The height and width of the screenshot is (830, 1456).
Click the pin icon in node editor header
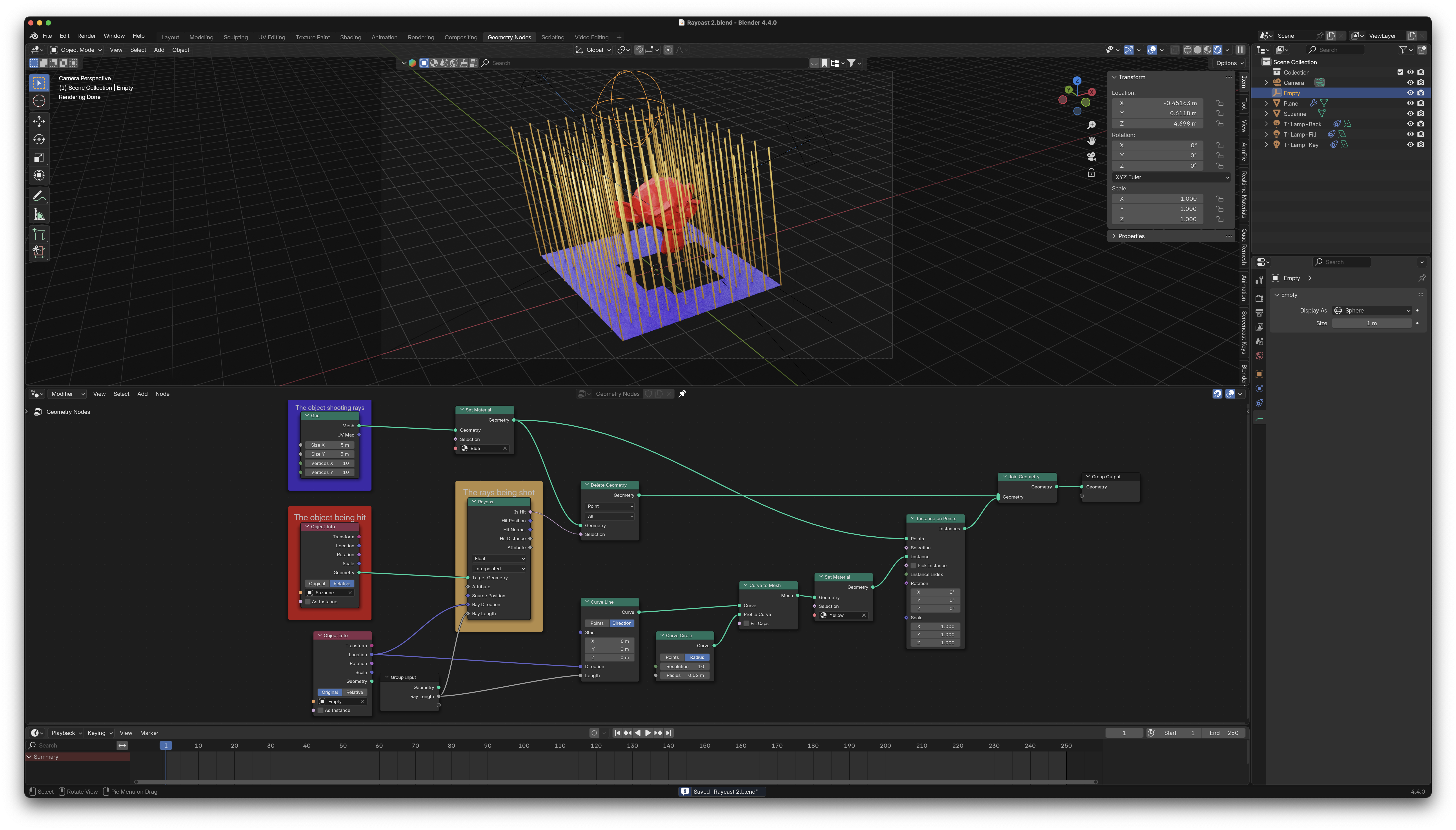coord(682,394)
